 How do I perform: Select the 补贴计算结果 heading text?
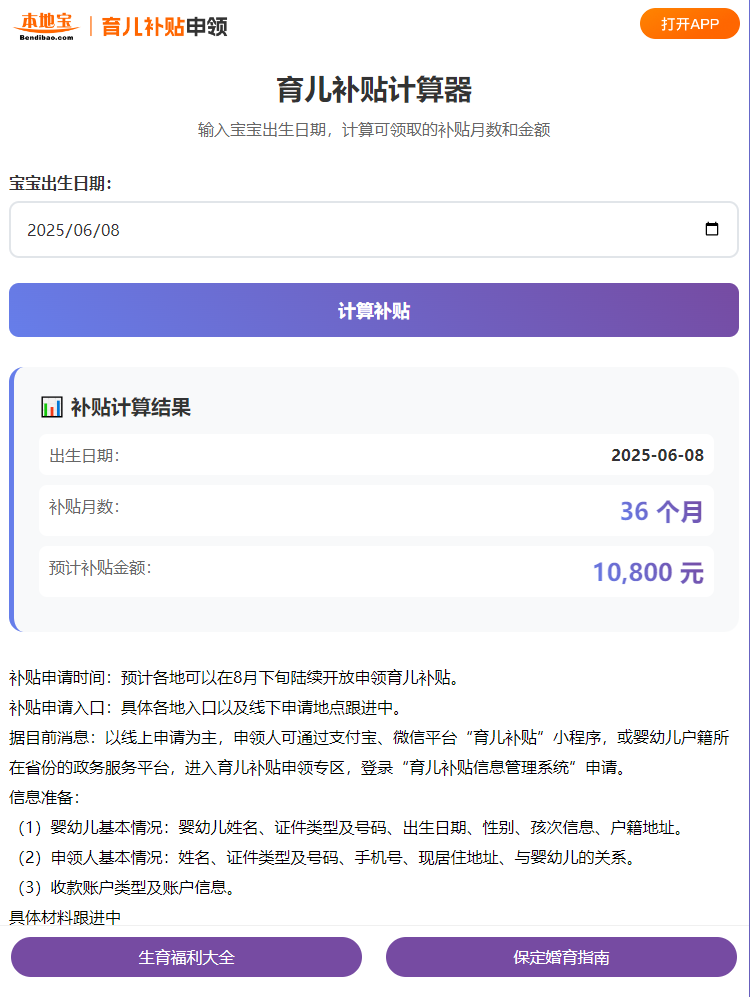pos(130,407)
